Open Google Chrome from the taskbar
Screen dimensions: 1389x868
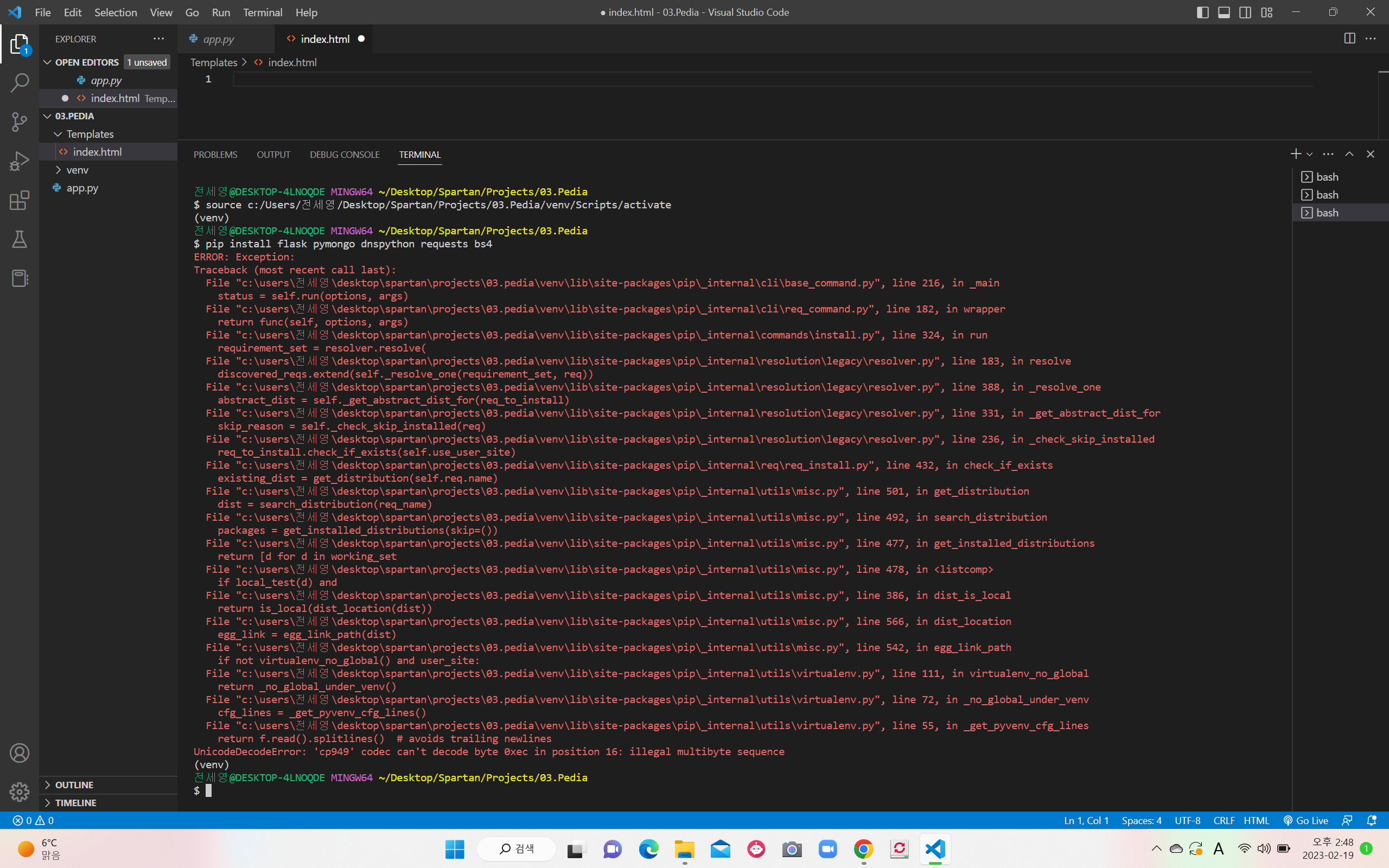(864, 849)
